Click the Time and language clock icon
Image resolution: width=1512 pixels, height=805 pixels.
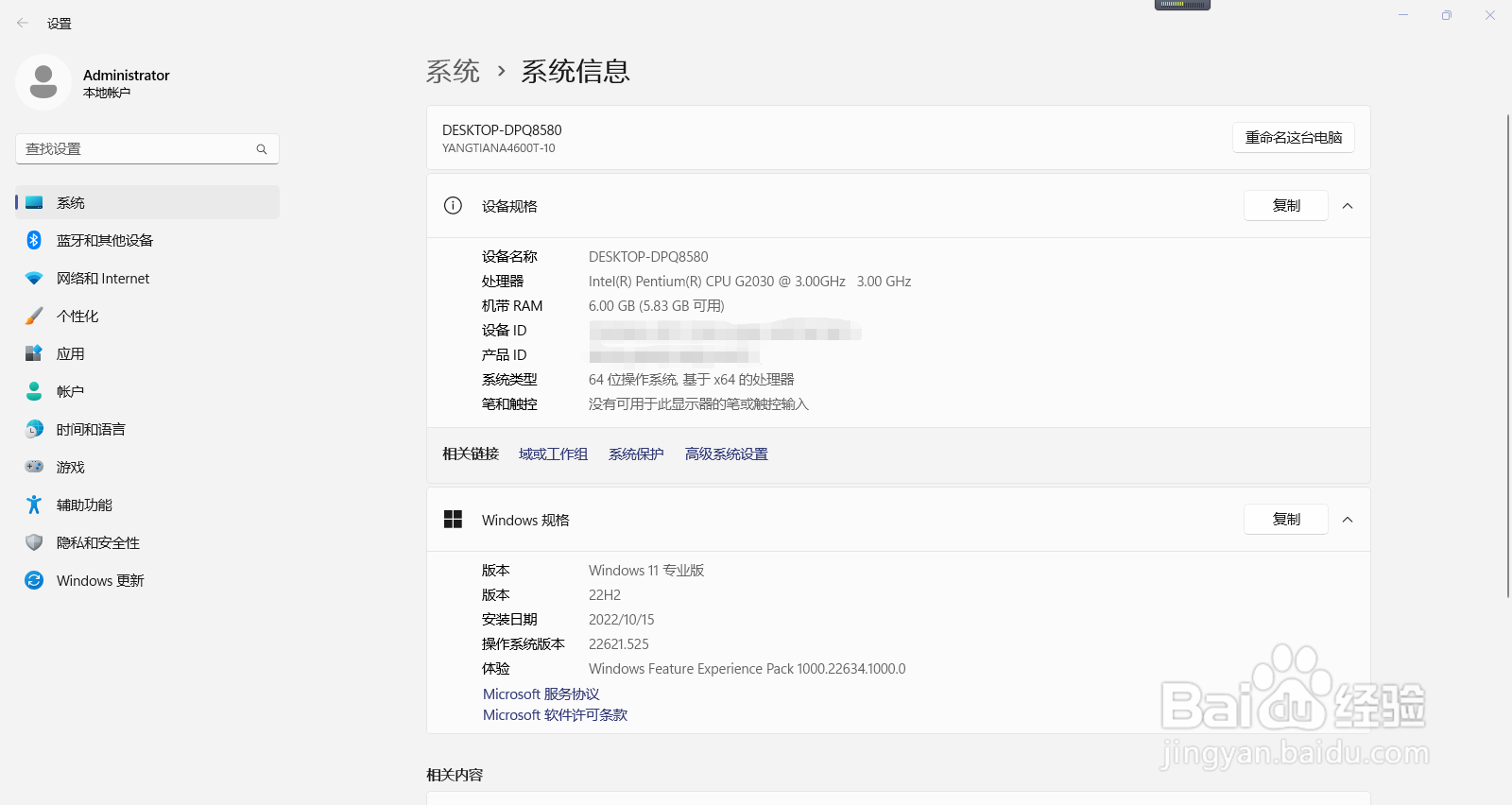point(34,429)
